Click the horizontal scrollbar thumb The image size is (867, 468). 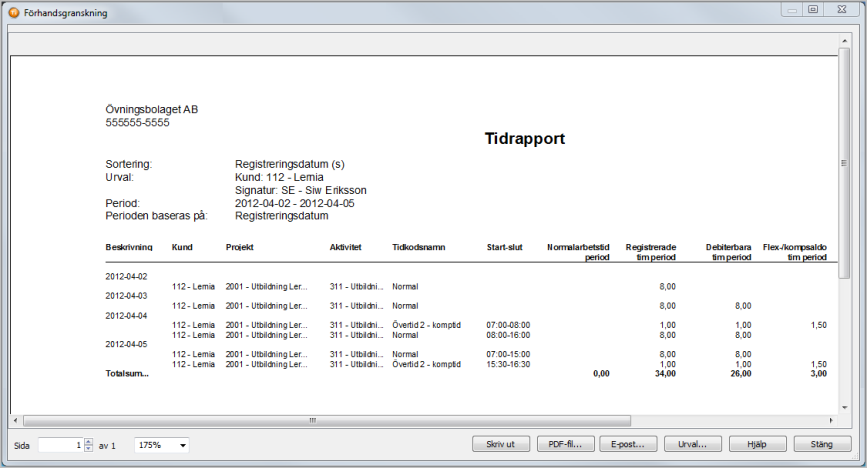coord(312,420)
